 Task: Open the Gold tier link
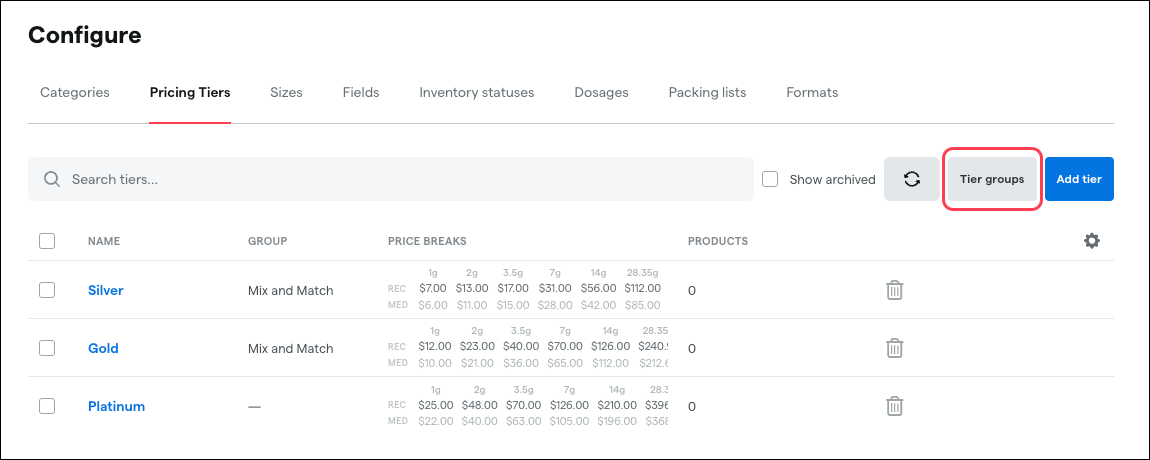point(103,348)
